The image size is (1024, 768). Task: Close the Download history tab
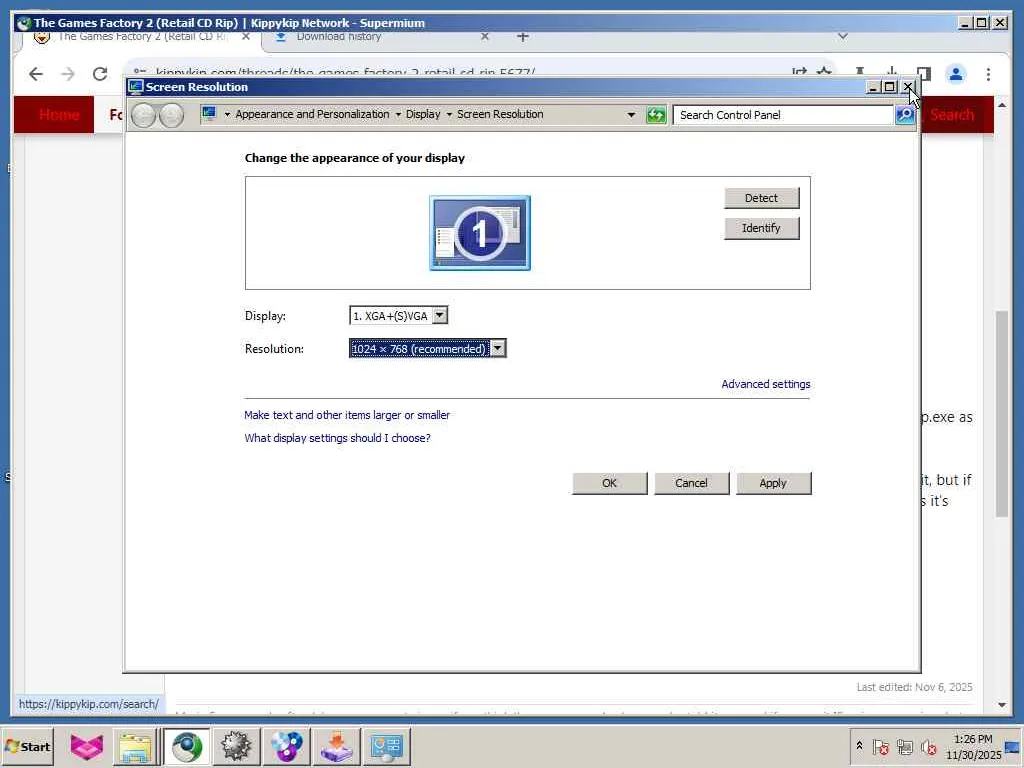pos(485,37)
